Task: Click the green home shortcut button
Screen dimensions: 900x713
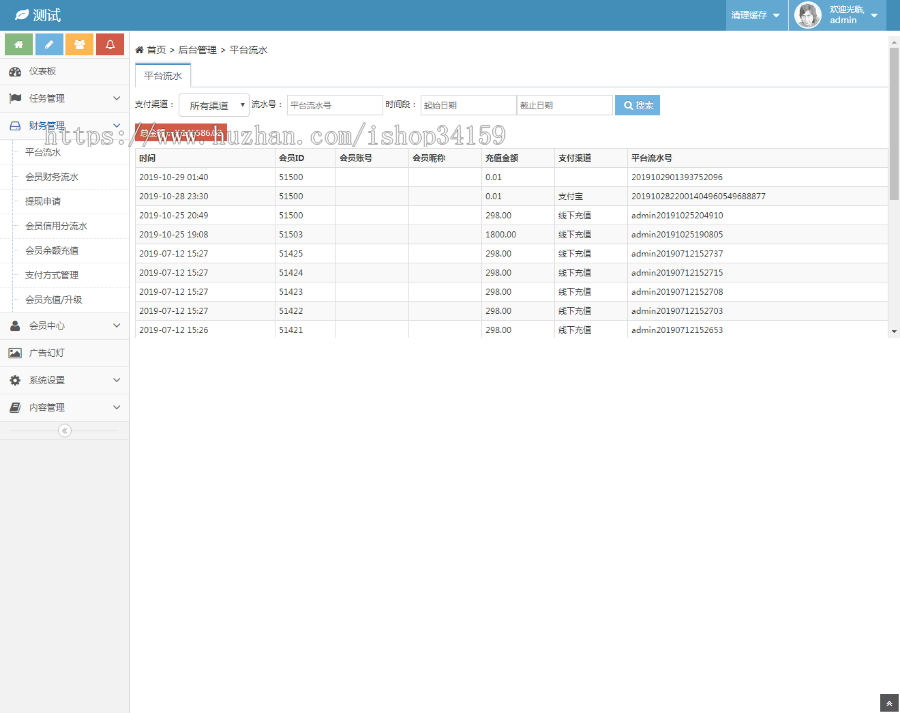Action: (19, 45)
